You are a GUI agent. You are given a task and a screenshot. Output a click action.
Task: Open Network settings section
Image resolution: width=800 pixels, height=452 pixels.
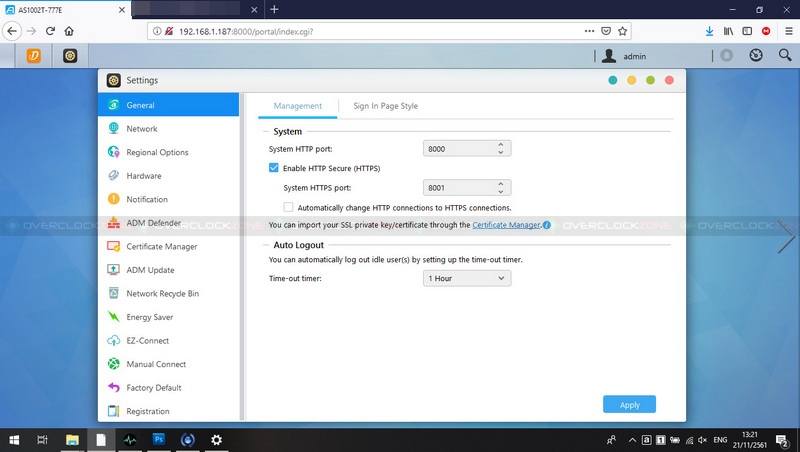click(x=168, y=129)
